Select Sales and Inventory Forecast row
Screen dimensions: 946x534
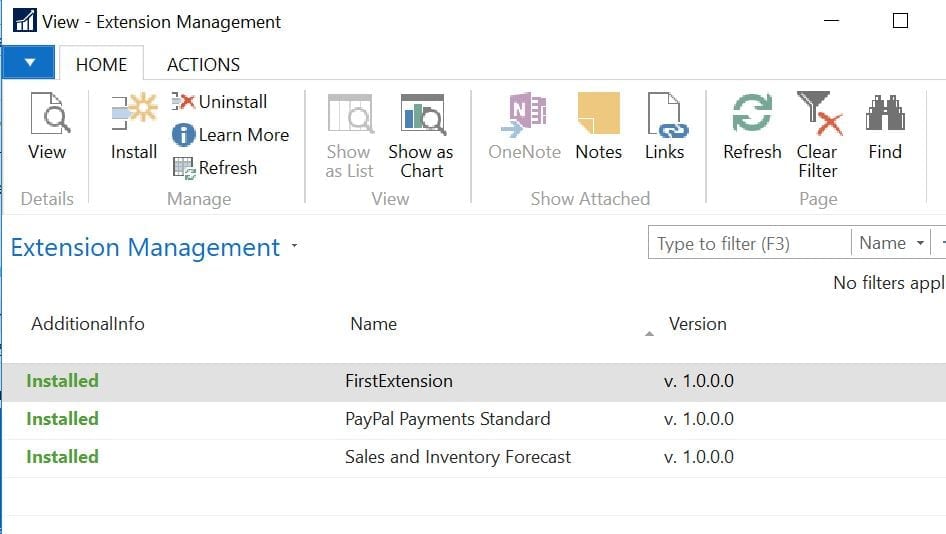click(474, 457)
